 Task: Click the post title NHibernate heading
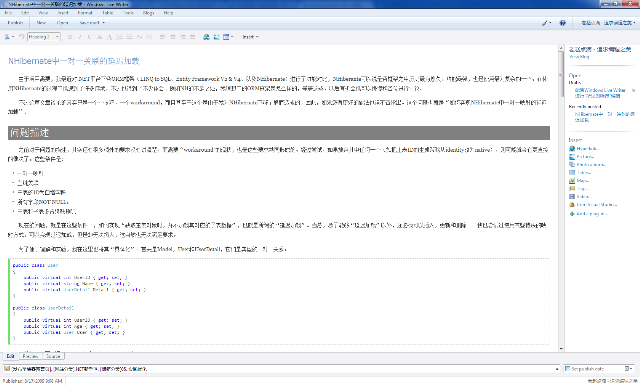pyautogui.click(x=74, y=61)
